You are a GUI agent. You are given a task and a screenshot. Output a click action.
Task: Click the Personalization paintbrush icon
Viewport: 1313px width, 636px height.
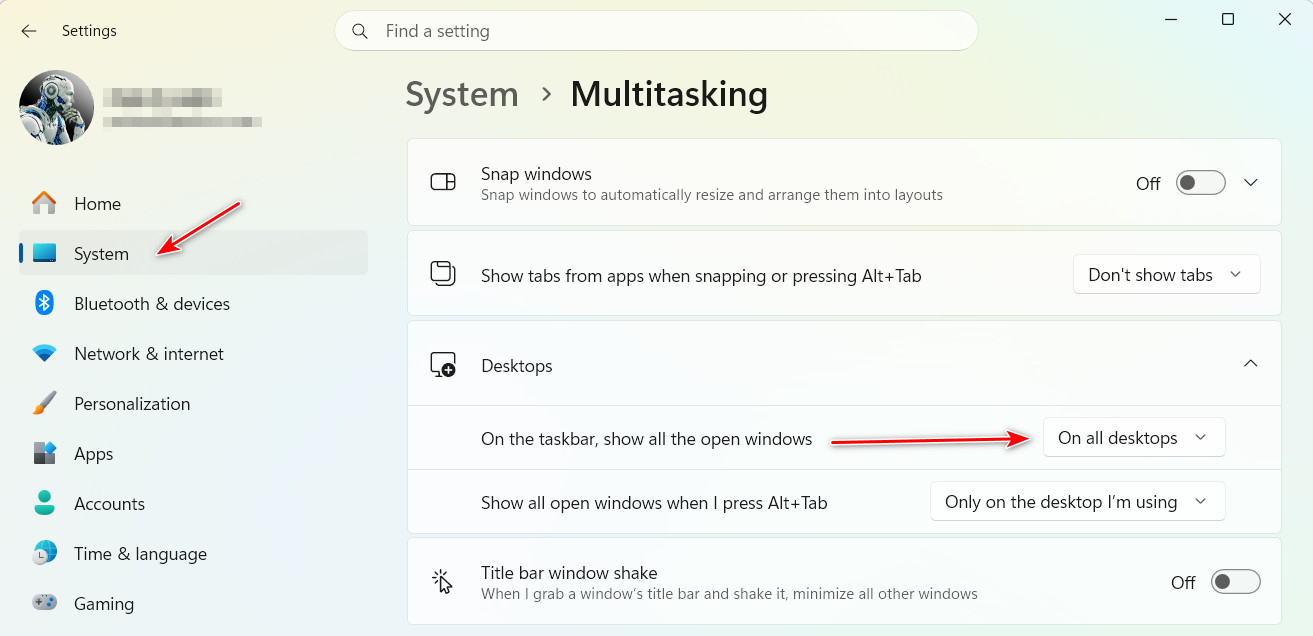click(x=44, y=403)
